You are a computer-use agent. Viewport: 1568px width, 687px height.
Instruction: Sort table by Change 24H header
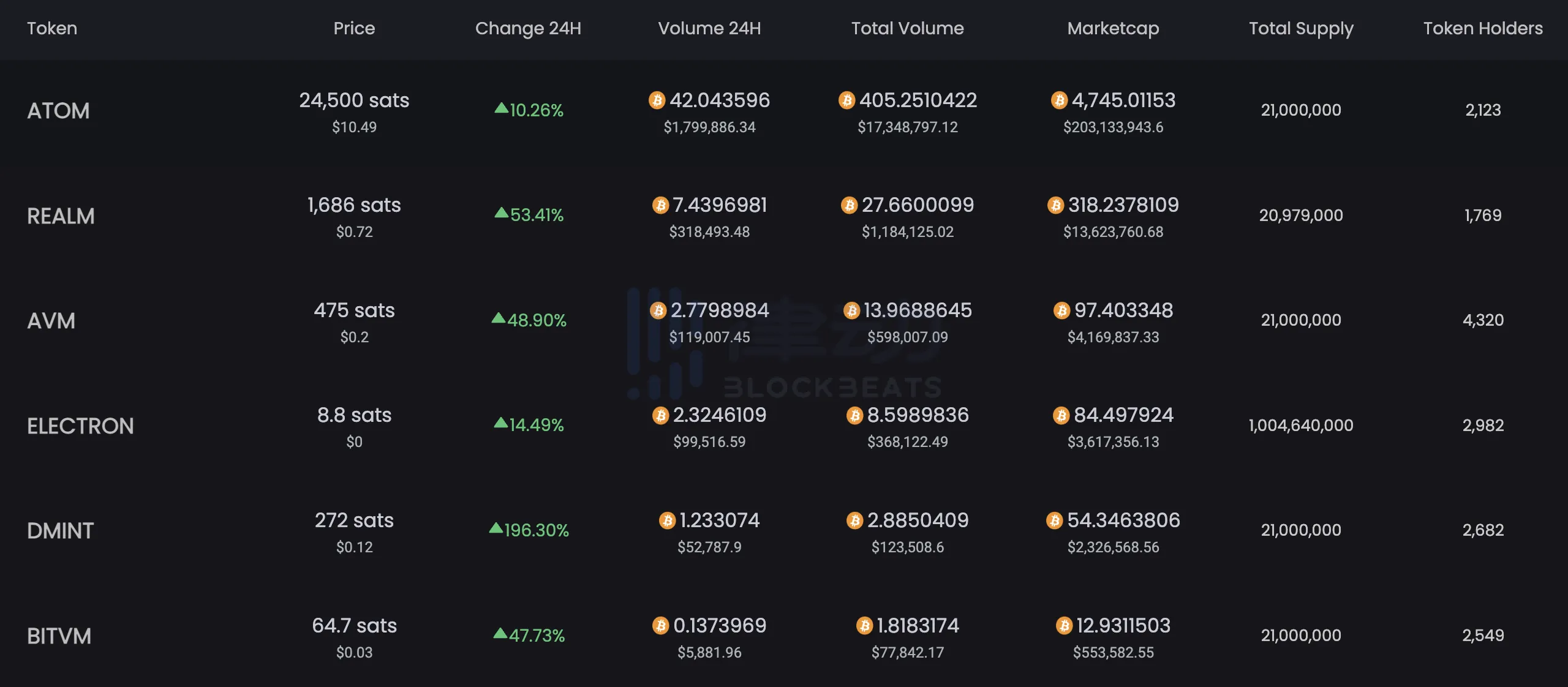pos(528,28)
